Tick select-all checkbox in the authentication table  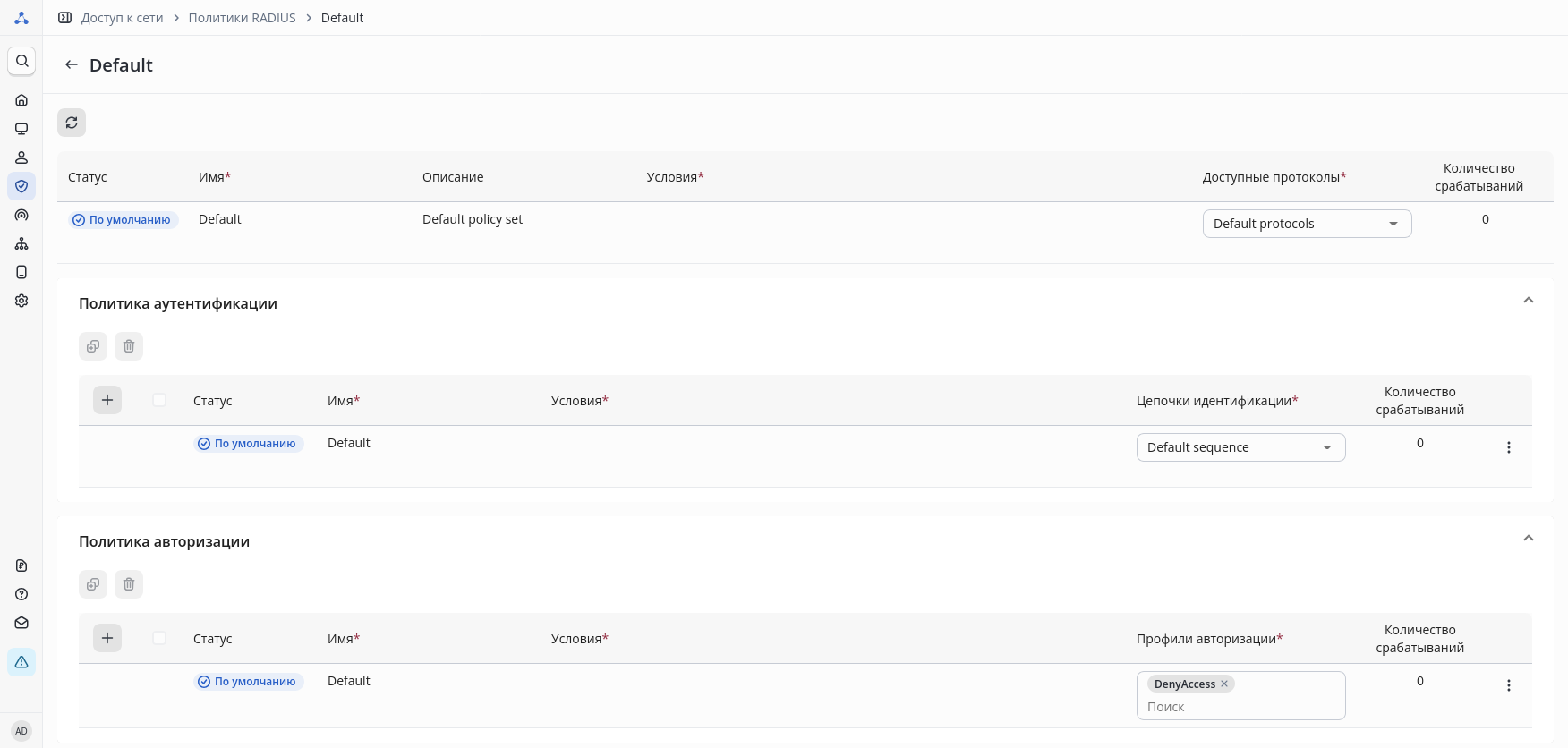[159, 400]
